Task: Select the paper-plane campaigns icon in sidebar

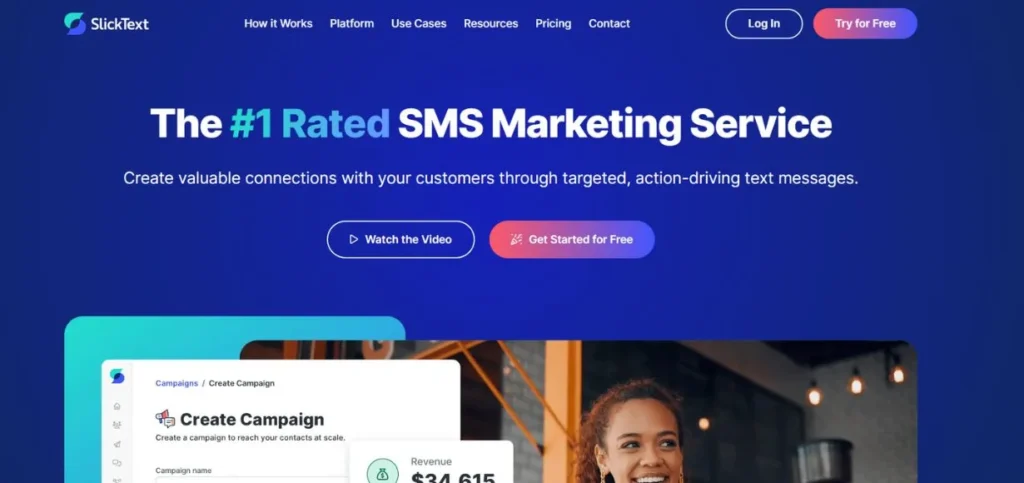Action: 117,444
